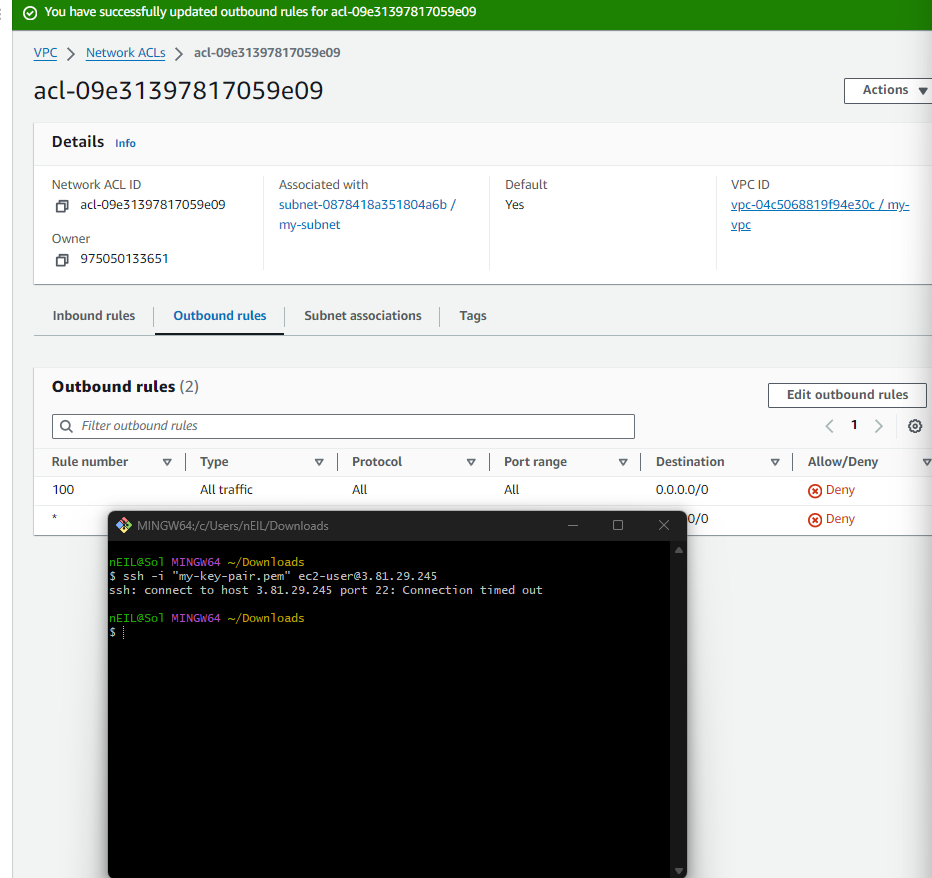This screenshot has height=878, width=932.
Task: Close the MINGW64 terminal window
Action: tap(664, 525)
